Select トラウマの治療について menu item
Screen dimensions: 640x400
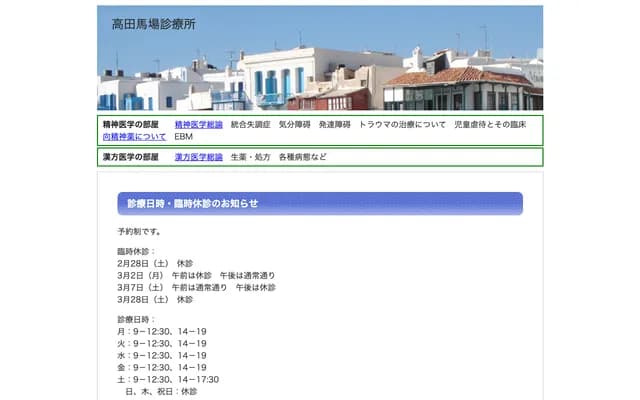pyautogui.click(x=402, y=124)
